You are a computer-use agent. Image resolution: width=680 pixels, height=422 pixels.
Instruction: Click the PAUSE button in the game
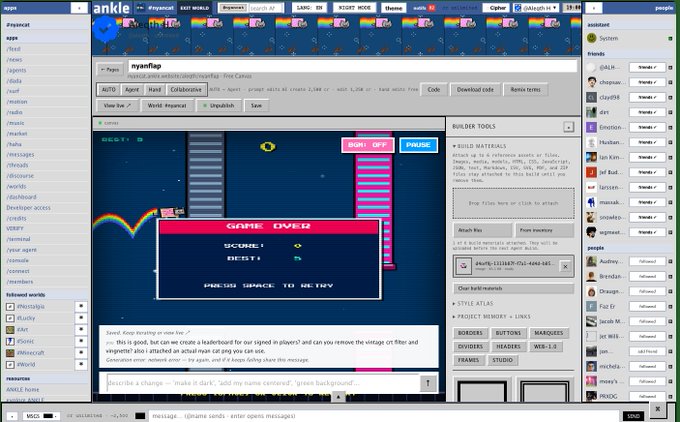click(x=418, y=145)
